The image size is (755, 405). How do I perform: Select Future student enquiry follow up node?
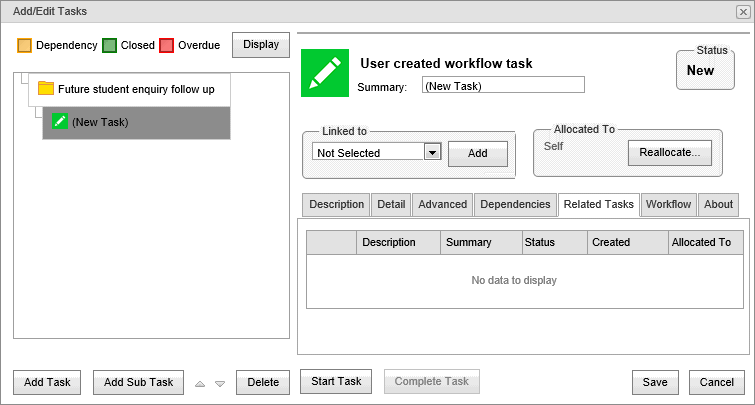(x=129, y=90)
